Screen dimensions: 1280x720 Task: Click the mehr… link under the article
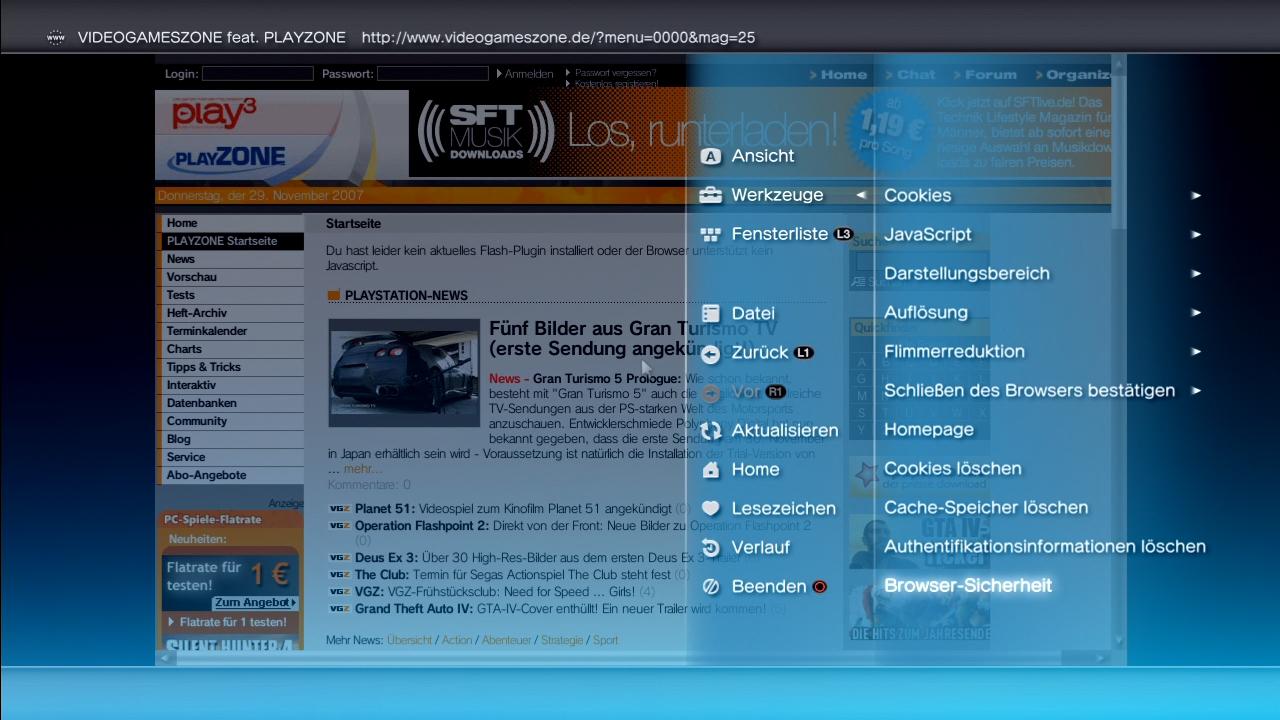362,469
